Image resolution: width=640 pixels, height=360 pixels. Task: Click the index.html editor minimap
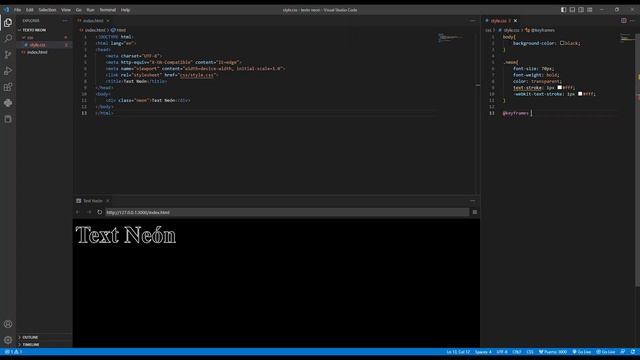[x=451, y=38]
